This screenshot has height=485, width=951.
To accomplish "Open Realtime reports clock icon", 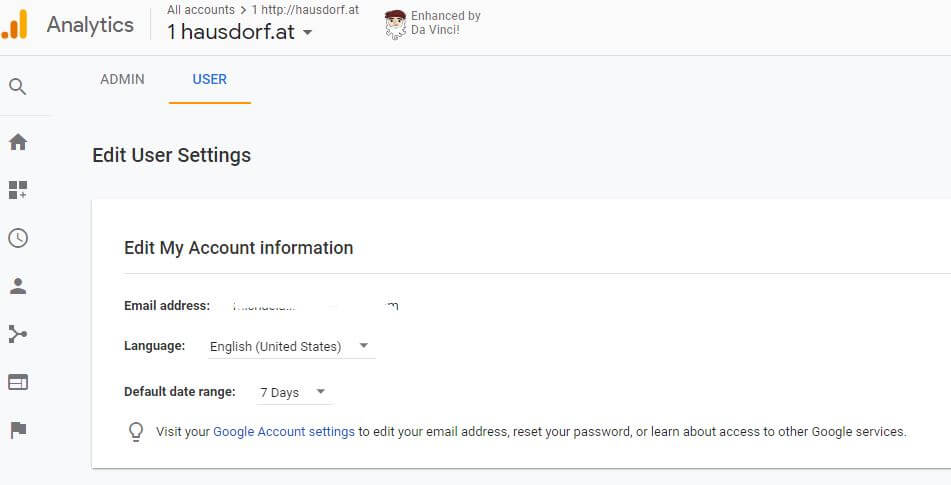I will click(17, 238).
